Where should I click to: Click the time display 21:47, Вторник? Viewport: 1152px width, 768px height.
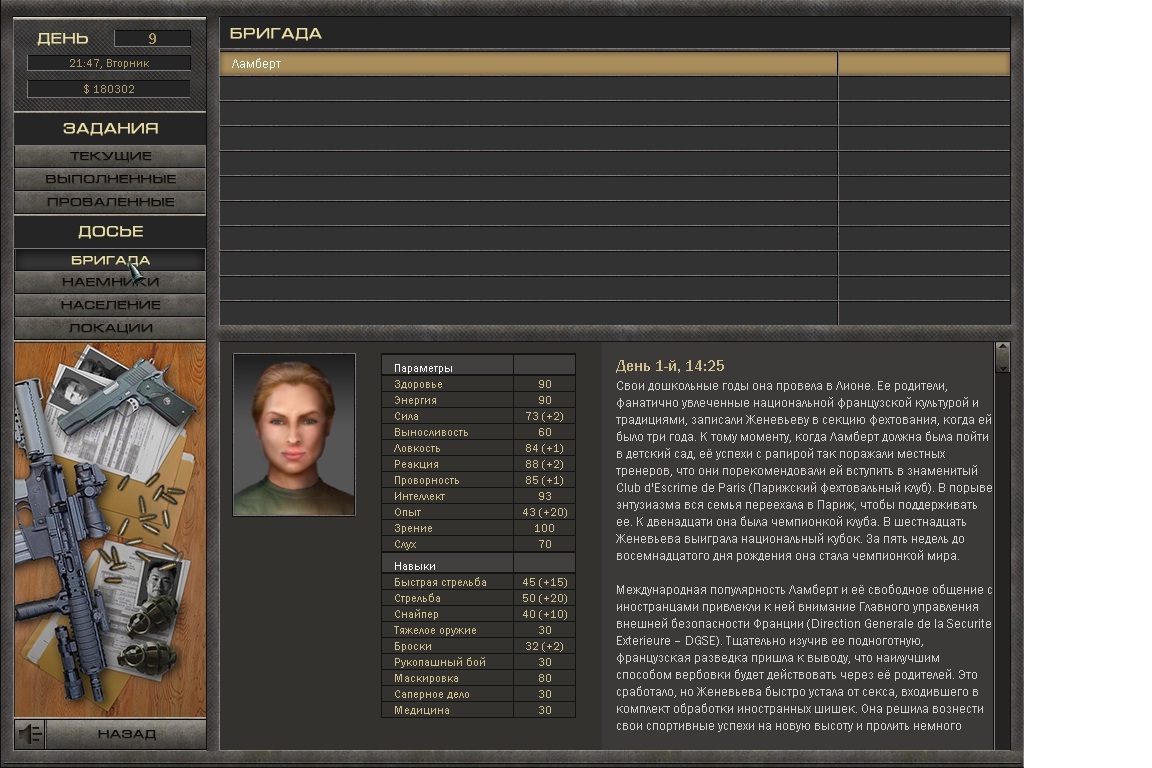pyautogui.click(x=109, y=63)
